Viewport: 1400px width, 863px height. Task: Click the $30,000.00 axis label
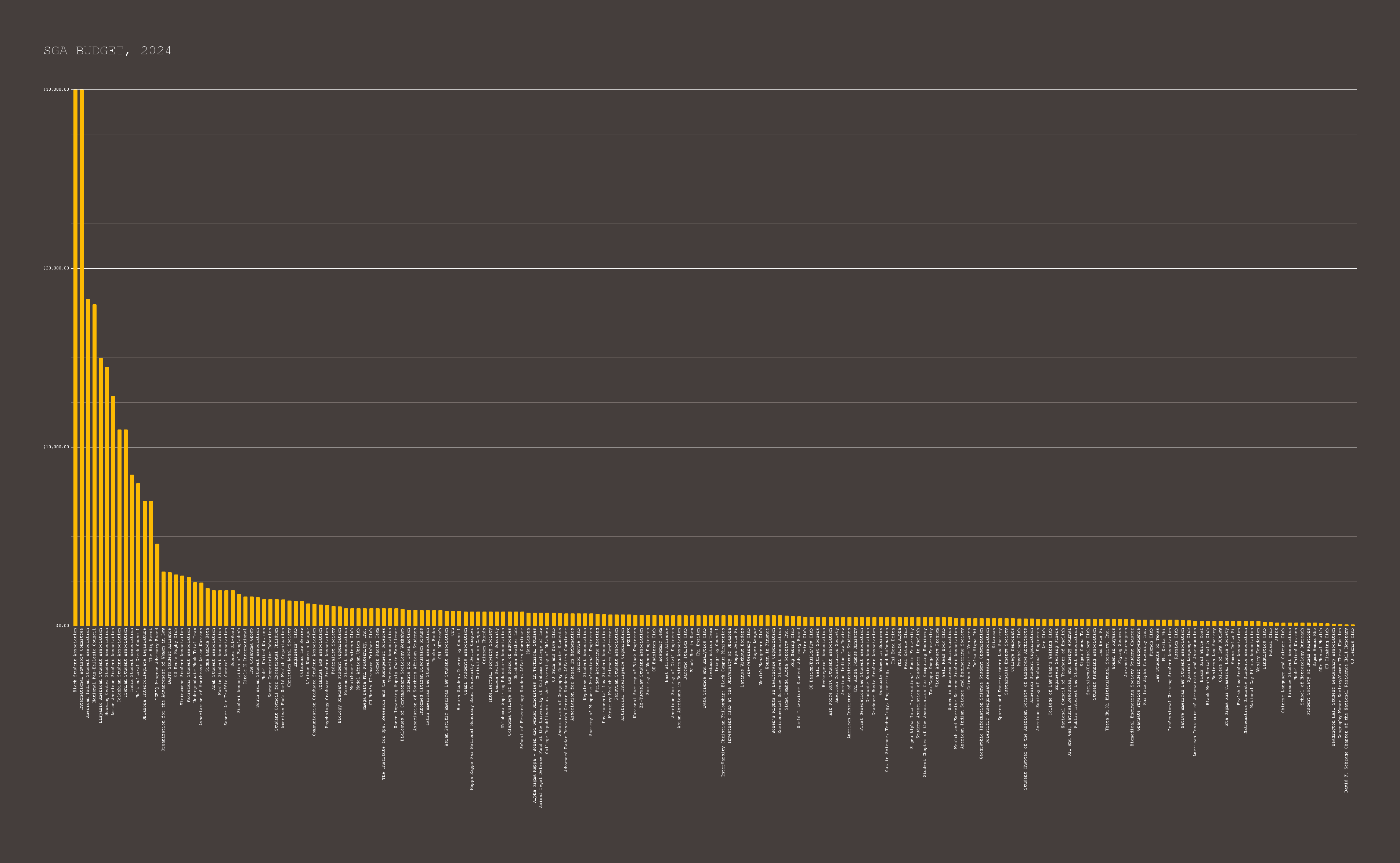56,90
